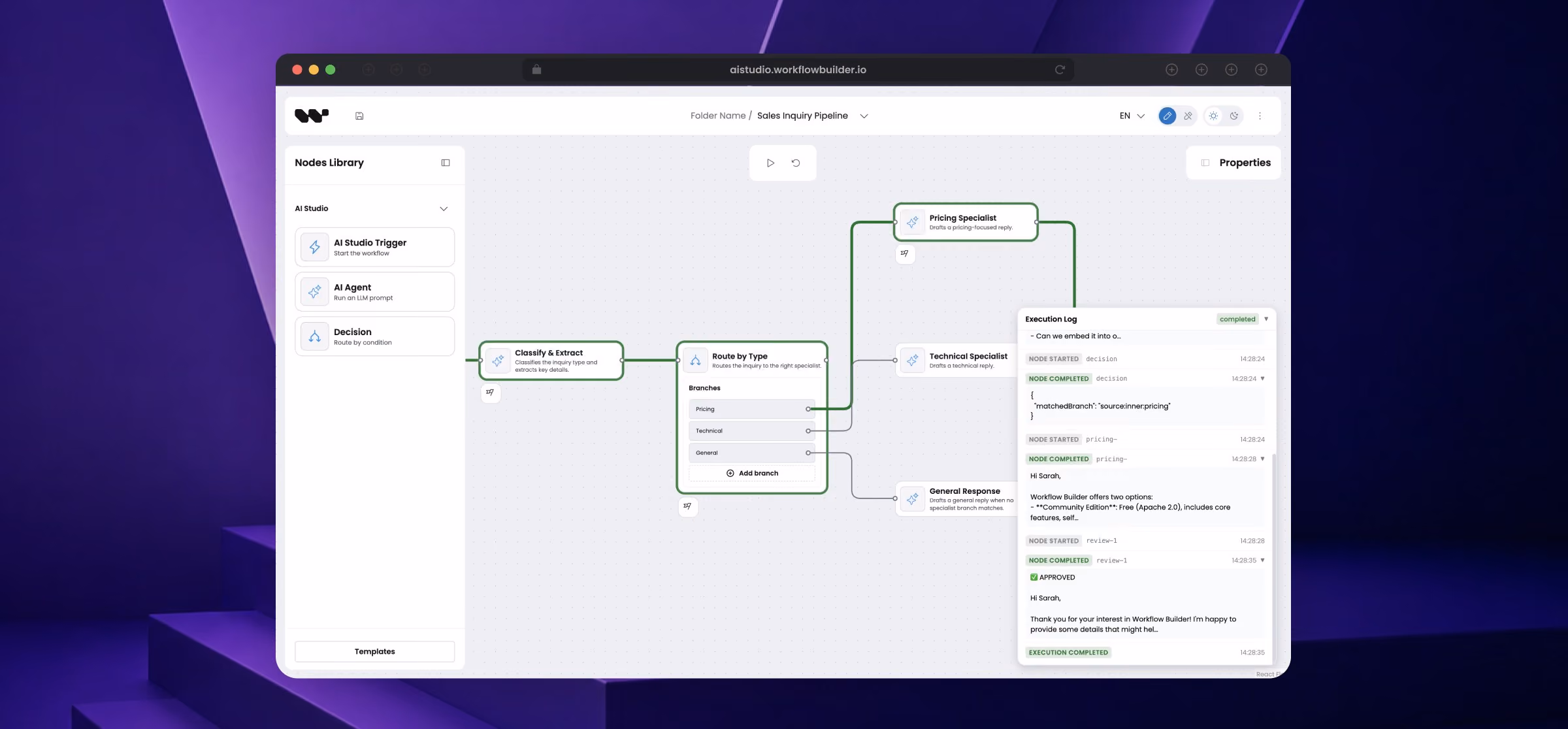Select the Pricing branch row
1568x729 pixels.
point(752,409)
